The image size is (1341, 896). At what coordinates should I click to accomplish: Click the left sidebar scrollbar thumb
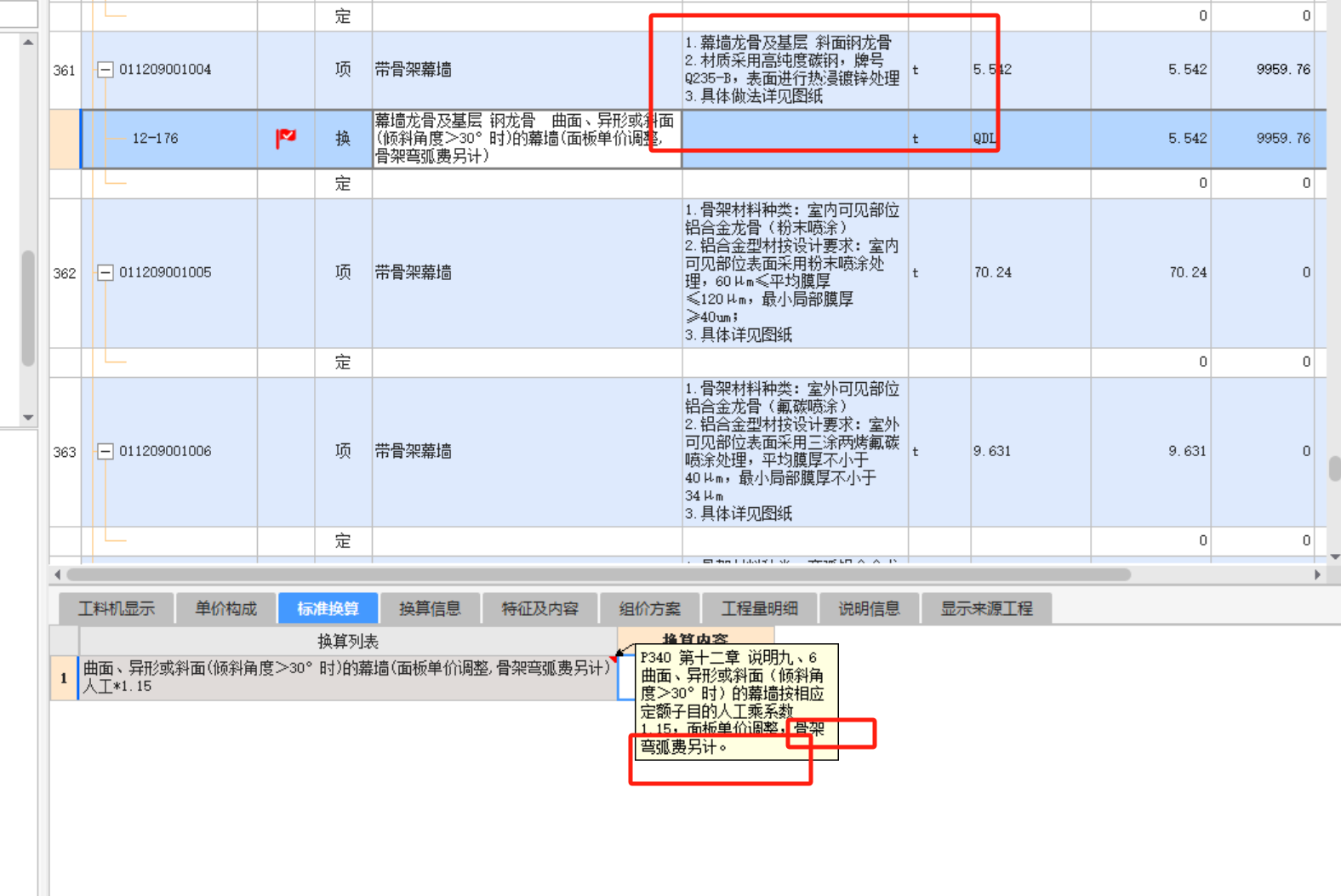click(28, 308)
